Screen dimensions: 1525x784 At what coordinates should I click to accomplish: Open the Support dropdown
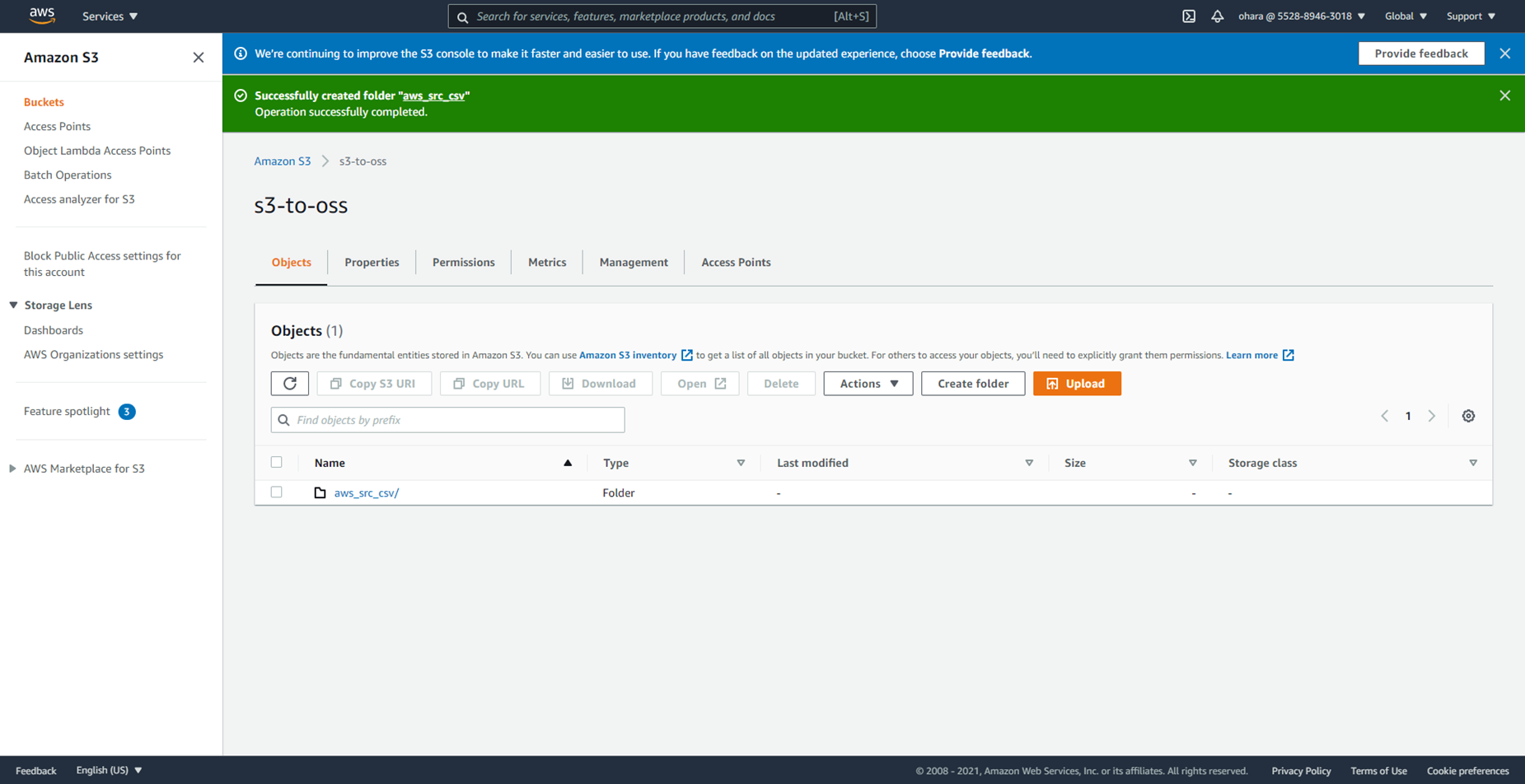point(1471,16)
